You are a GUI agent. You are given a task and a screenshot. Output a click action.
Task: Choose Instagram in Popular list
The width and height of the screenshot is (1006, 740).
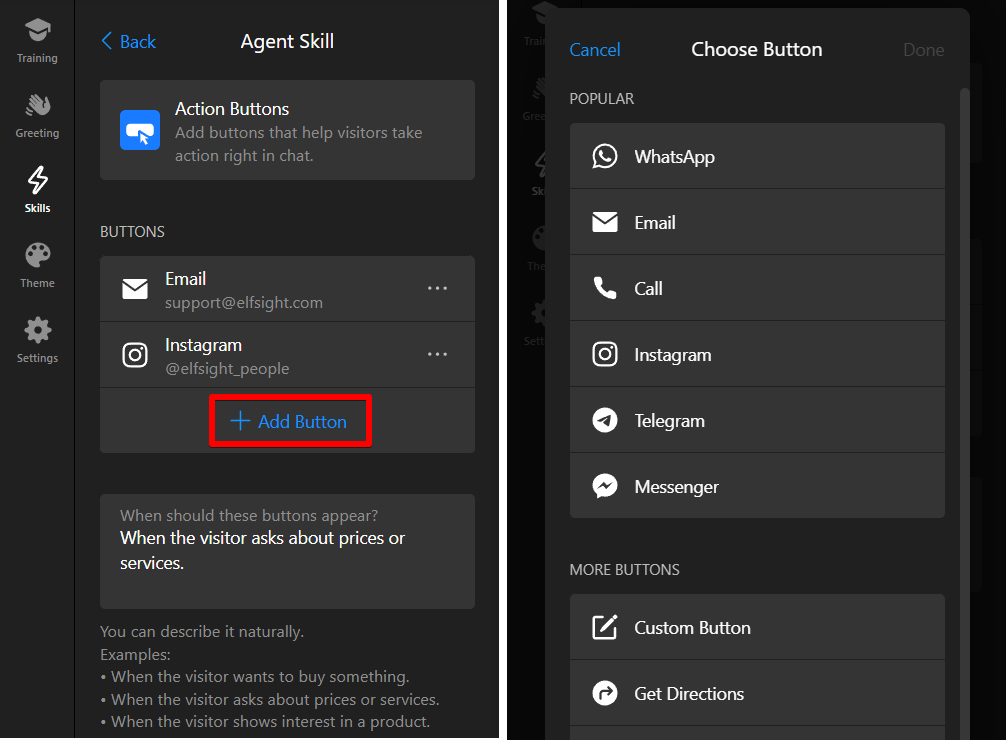(x=757, y=354)
